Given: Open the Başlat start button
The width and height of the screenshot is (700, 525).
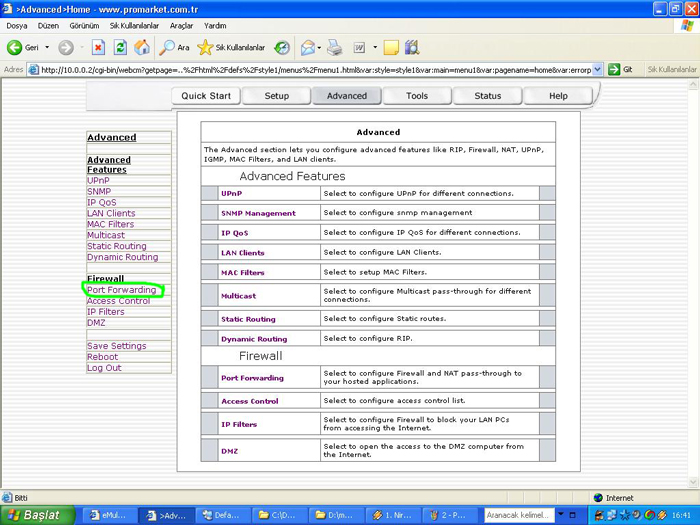Looking at the screenshot, I should 37,515.
